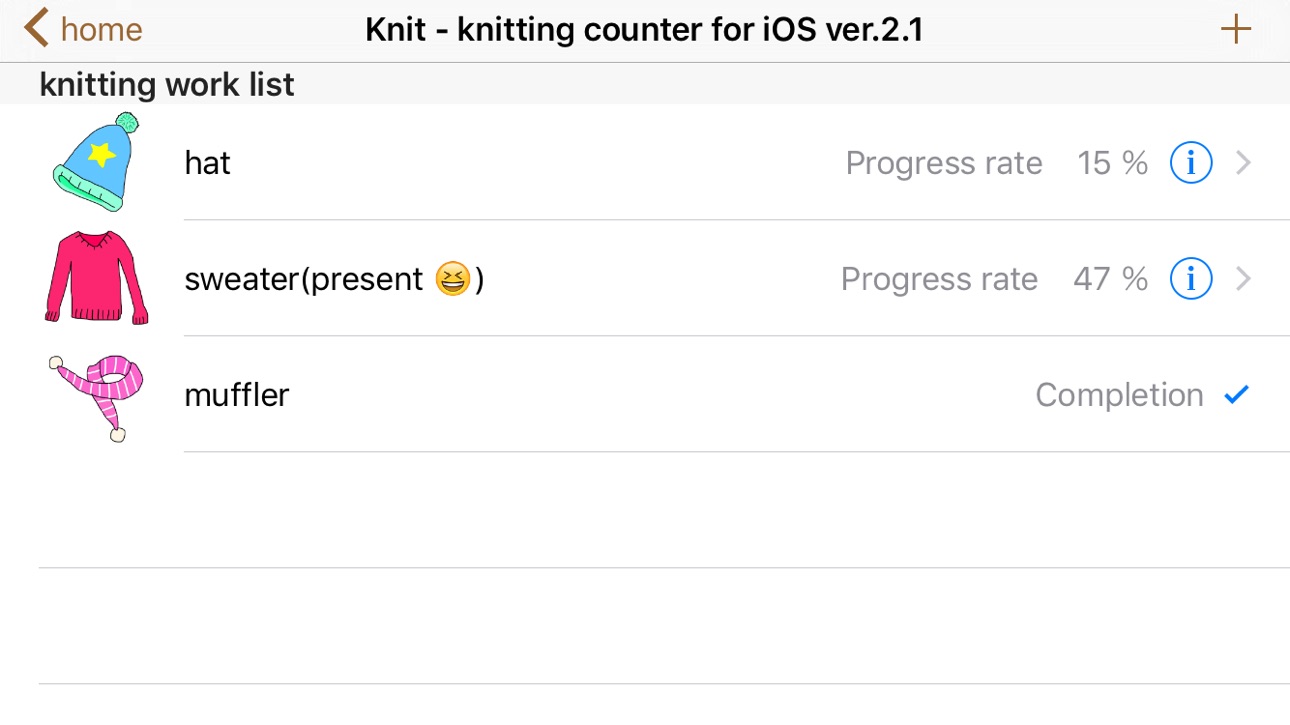Screen dimensions: 1290x725
Task: Open info icon for hat
Action: click(x=1191, y=162)
